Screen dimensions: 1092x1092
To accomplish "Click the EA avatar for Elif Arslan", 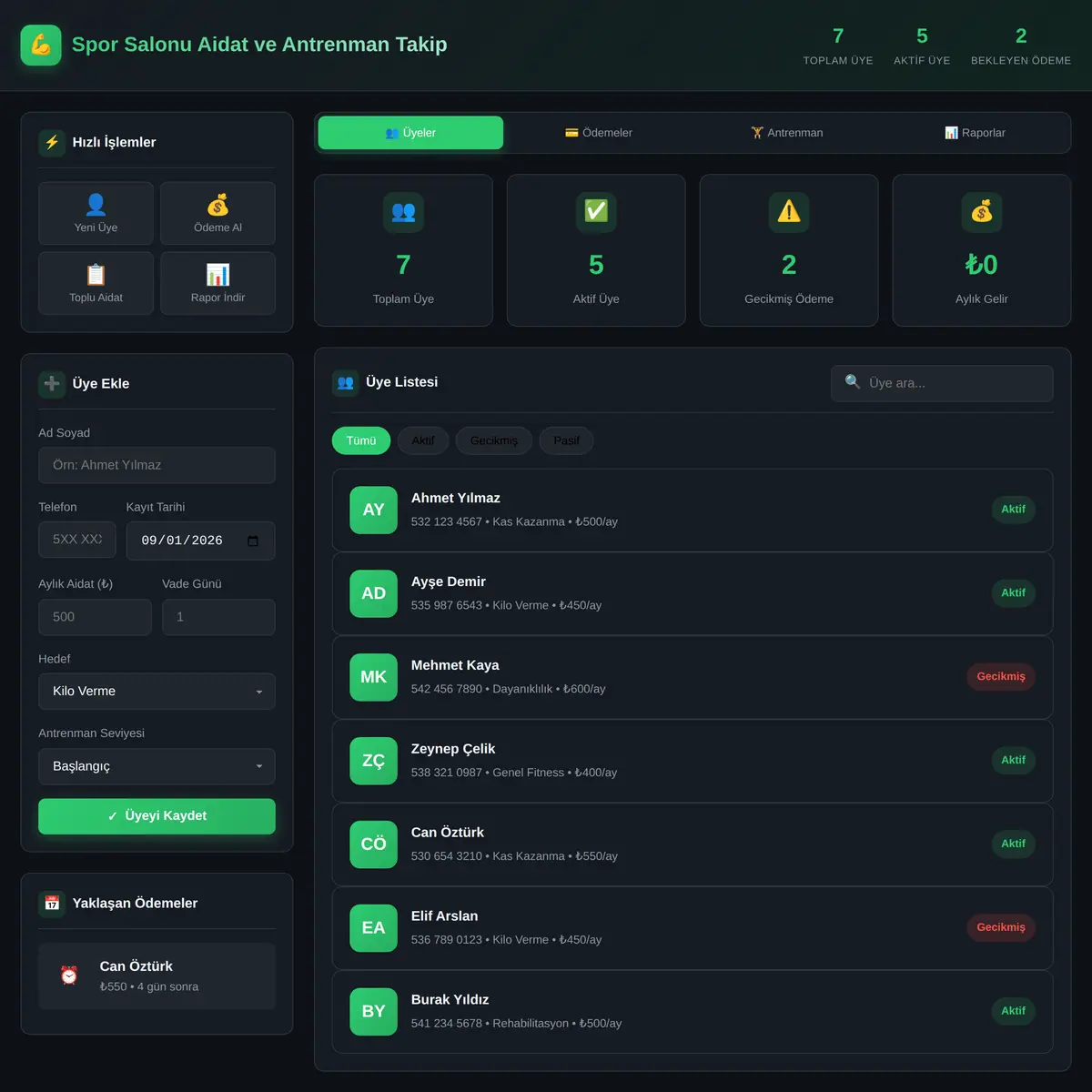I will click(x=374, y=928).
